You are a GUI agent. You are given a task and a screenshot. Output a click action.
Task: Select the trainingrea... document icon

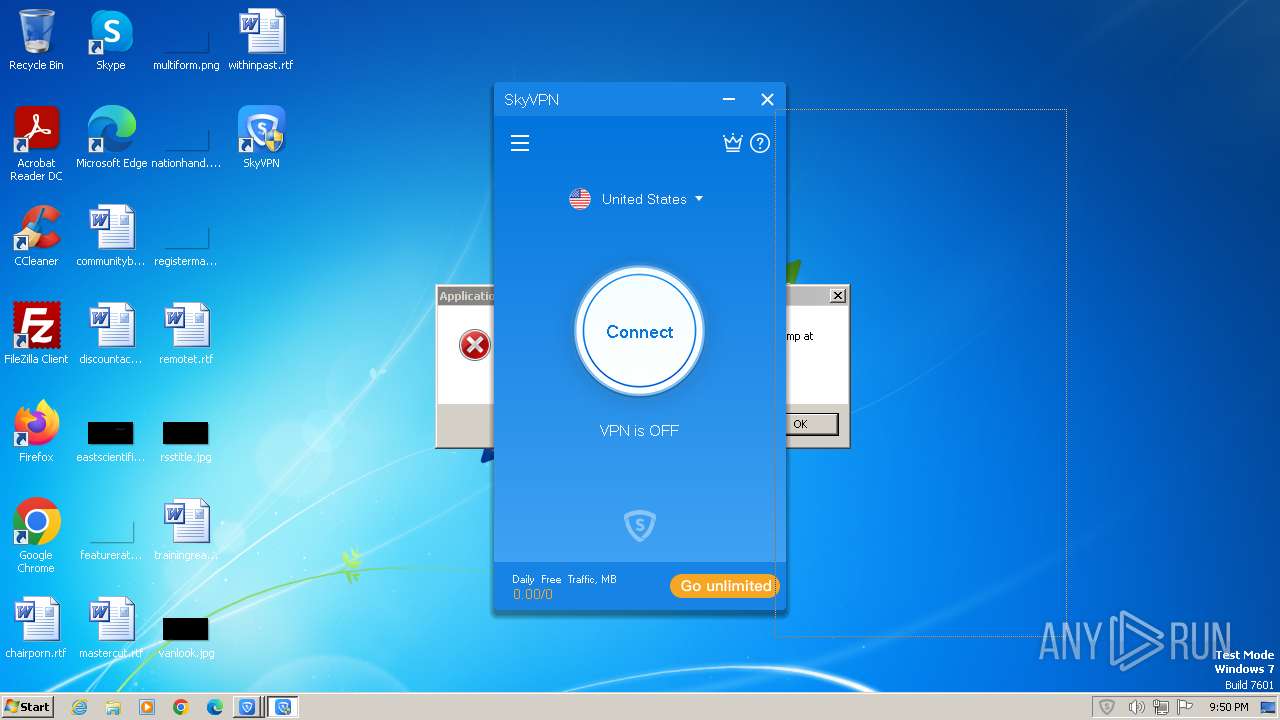[x=186, y=530]
